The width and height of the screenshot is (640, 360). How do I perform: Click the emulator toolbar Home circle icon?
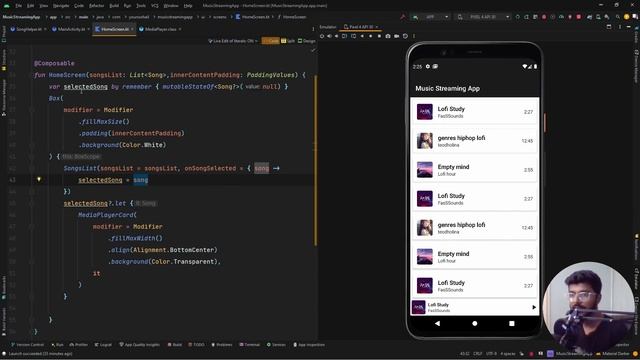point(370,36)
